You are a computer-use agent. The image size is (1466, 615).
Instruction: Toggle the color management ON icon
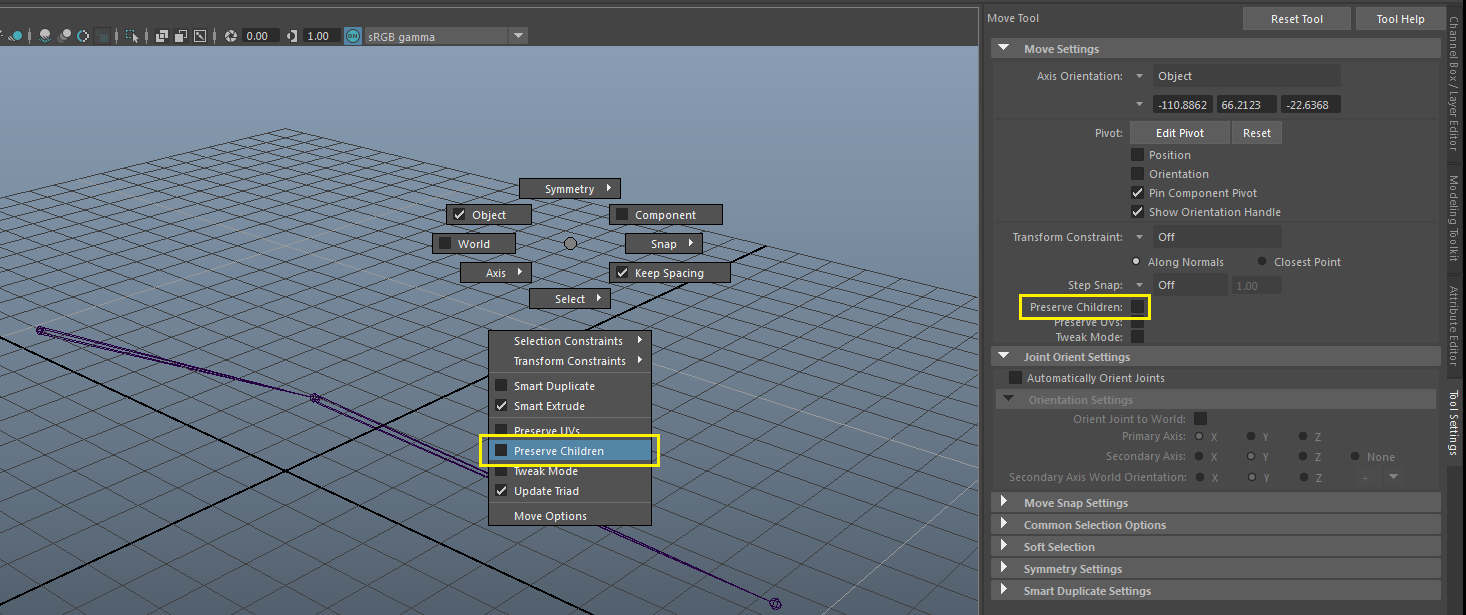[x=353, y=35]
